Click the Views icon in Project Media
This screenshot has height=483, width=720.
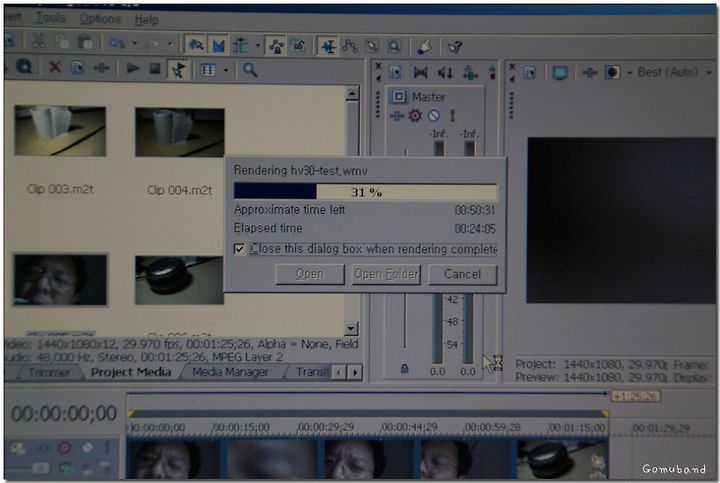pyautogui.click(x=208, y=70)
